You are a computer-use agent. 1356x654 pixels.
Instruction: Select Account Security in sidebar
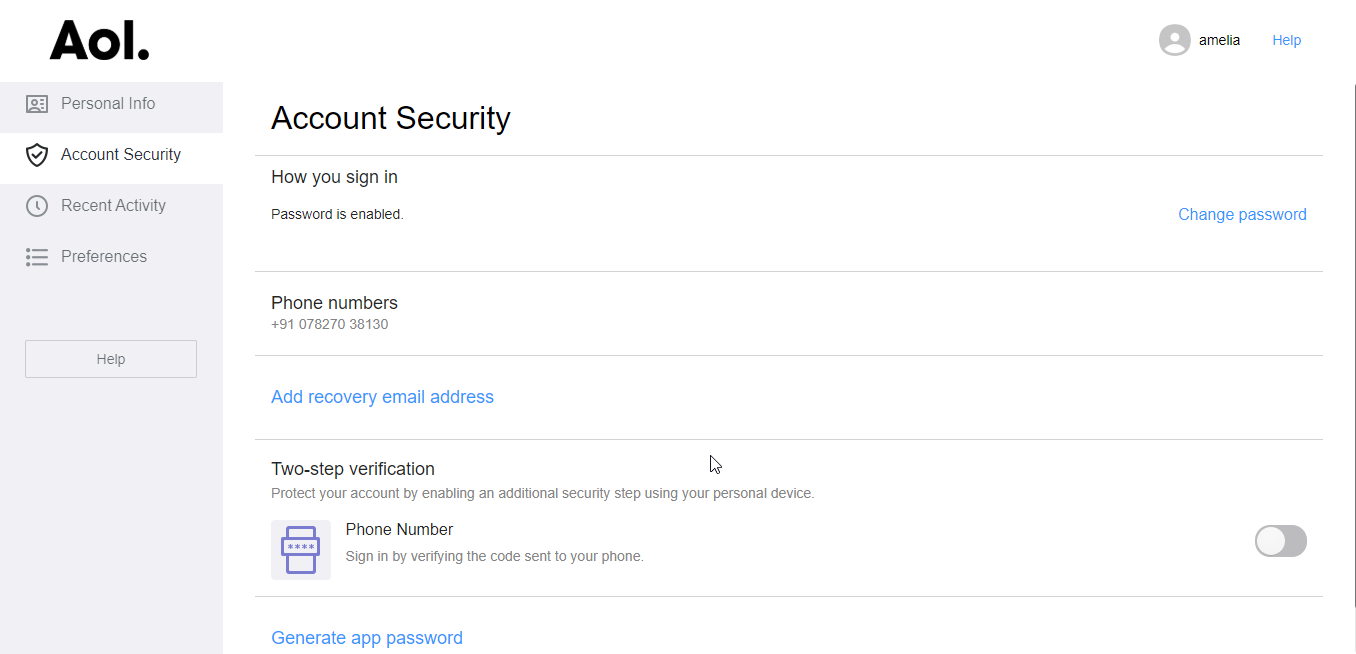111,155
